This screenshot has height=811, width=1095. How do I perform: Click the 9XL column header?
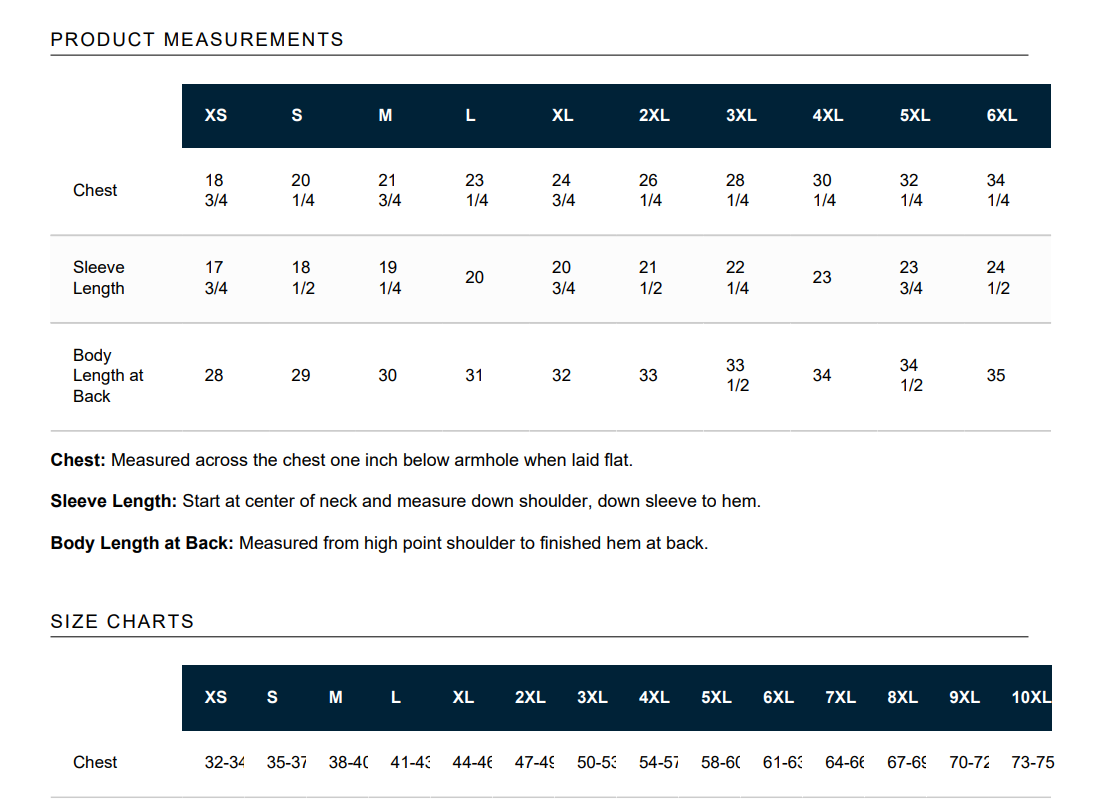pos(964,697)
